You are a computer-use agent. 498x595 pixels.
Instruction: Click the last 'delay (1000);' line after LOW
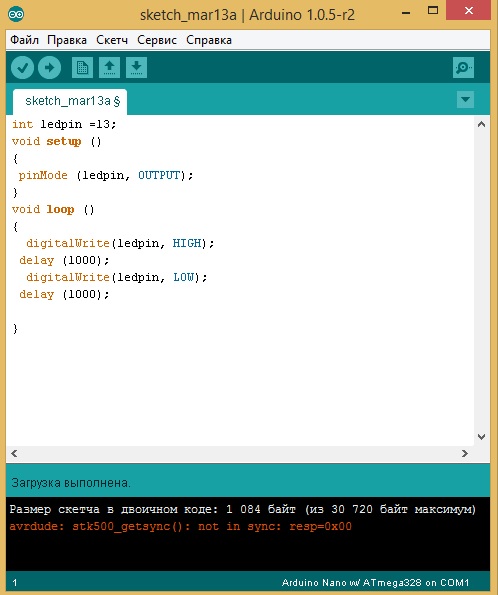64,294
